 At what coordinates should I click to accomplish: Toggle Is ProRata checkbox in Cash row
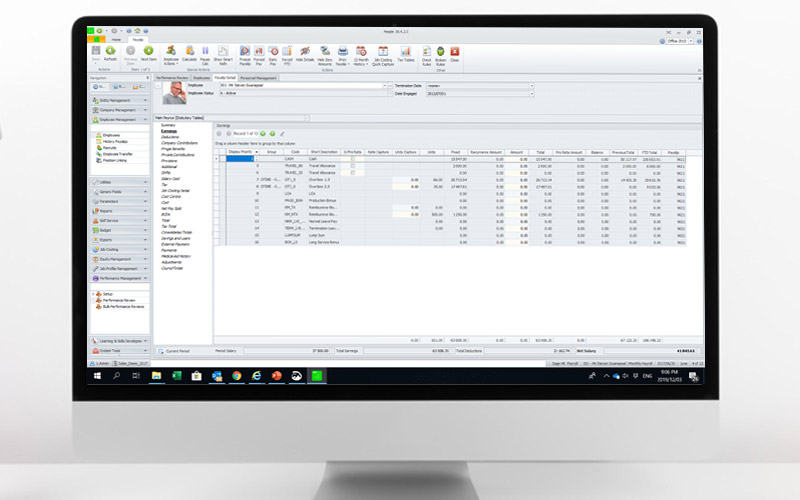[352, 158]
